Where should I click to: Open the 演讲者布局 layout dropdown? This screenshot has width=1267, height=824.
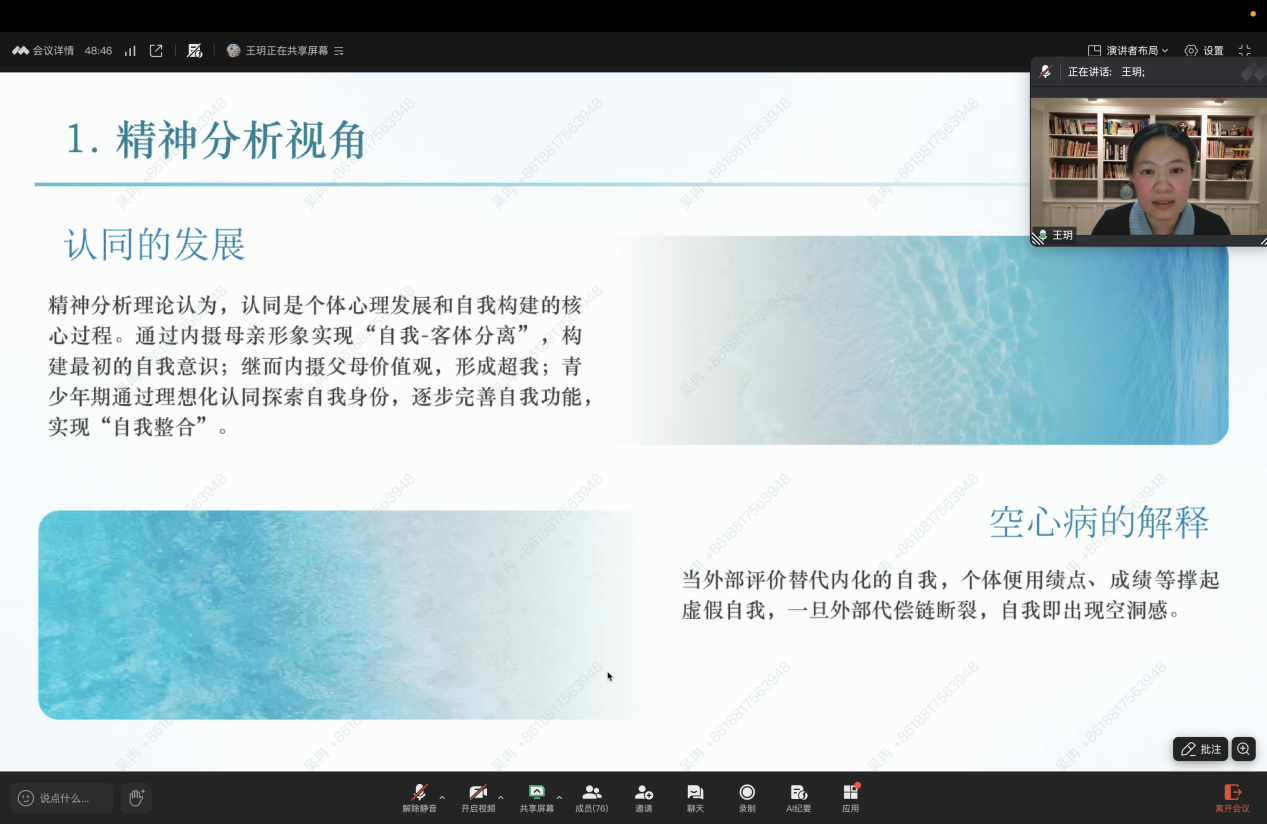coord(1128,50)
